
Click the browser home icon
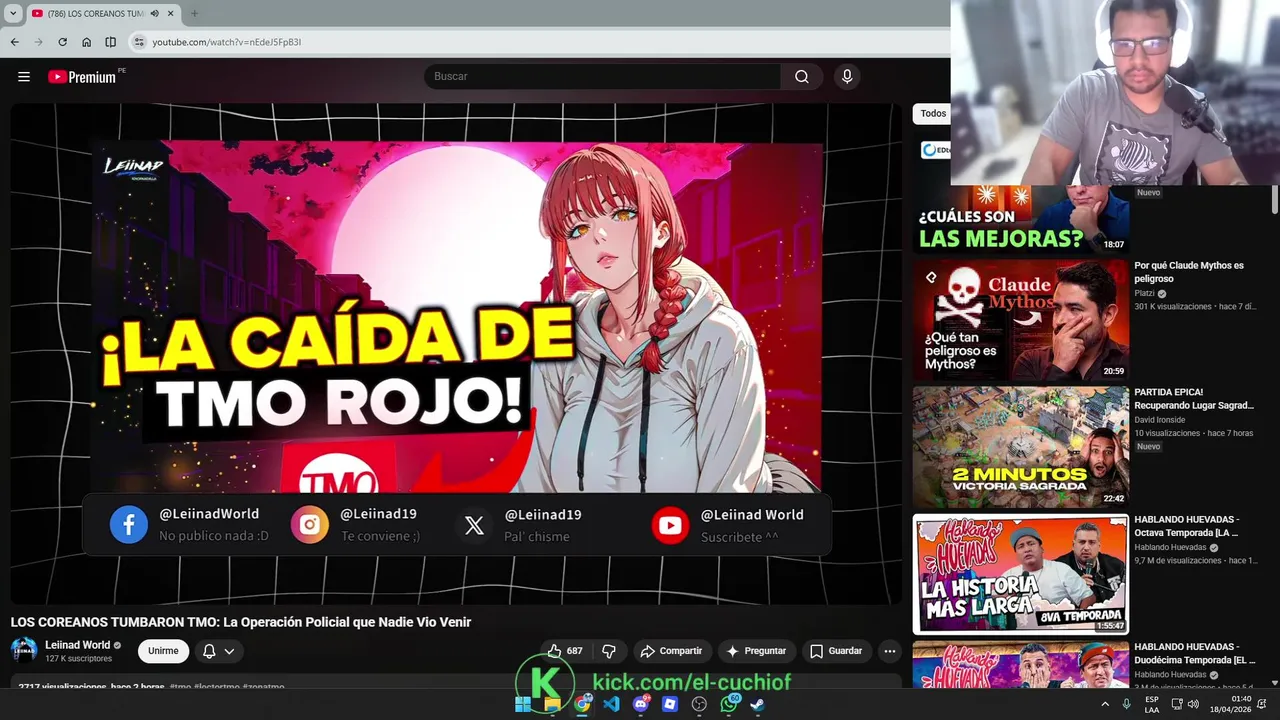click(86, 42)
